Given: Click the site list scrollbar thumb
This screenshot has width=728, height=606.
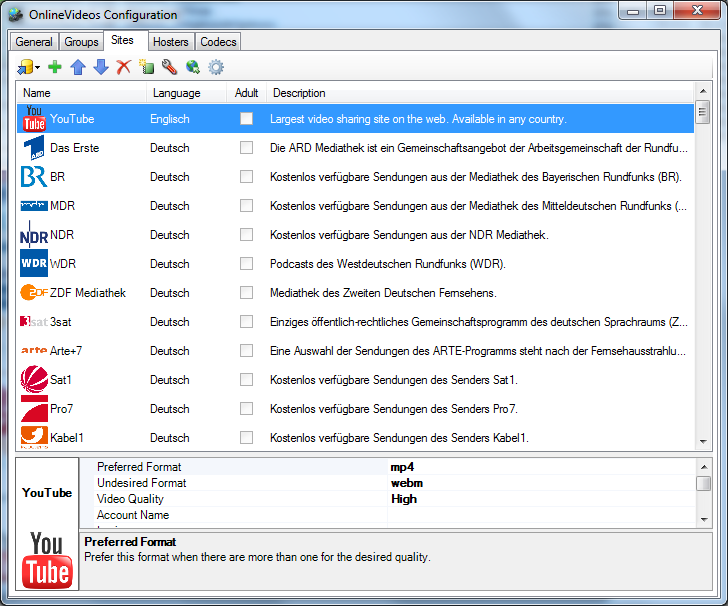Looking at the screenshot, I should click(703, 112).
